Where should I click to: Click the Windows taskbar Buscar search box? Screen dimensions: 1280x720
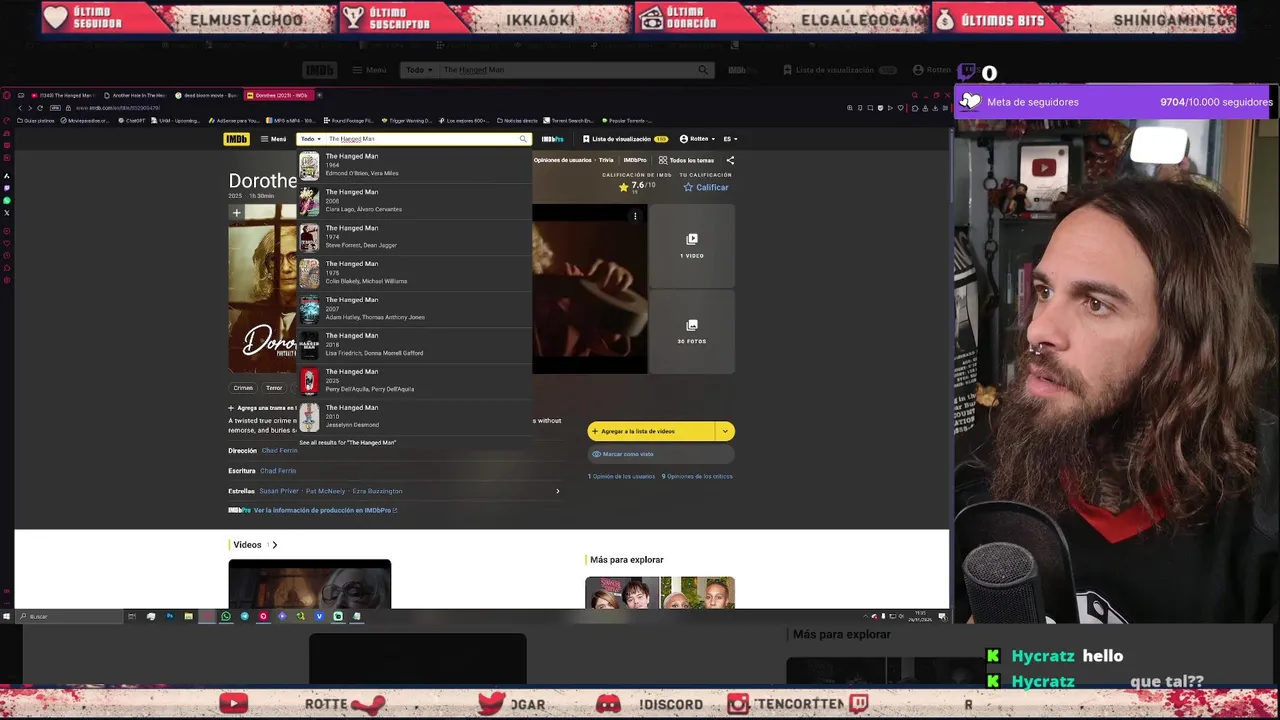click(x=68, y=616)
